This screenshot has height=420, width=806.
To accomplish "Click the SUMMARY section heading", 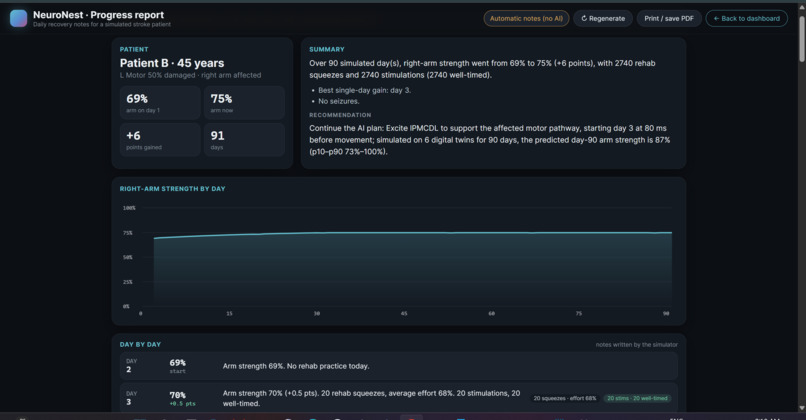I will [x=326, y=49].
